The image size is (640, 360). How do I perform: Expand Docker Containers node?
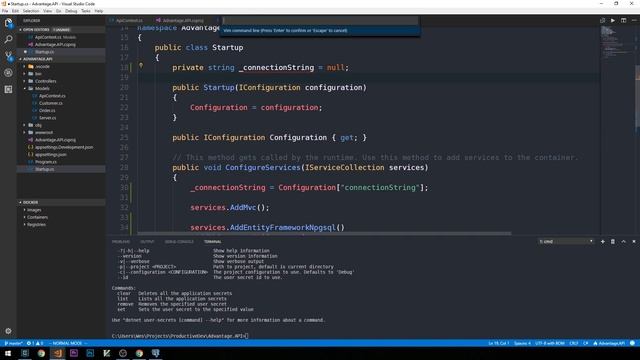coord(61,217)
